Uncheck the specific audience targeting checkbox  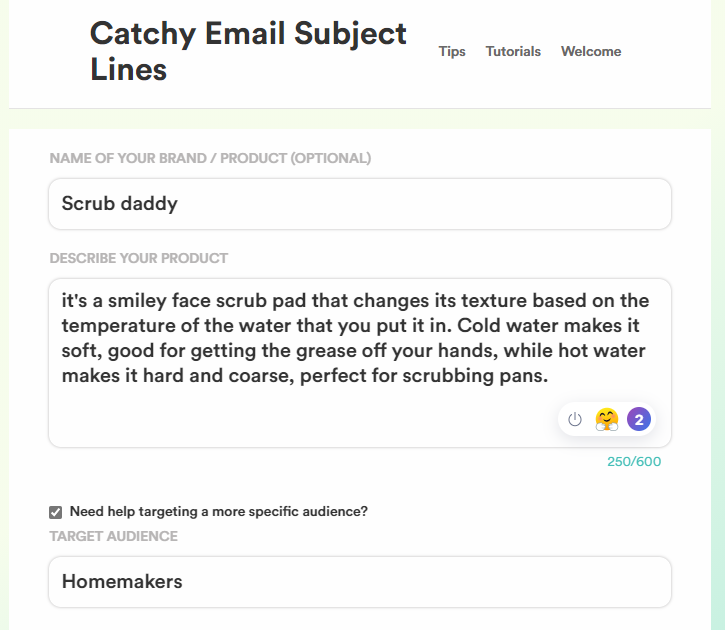pos(56,512)
